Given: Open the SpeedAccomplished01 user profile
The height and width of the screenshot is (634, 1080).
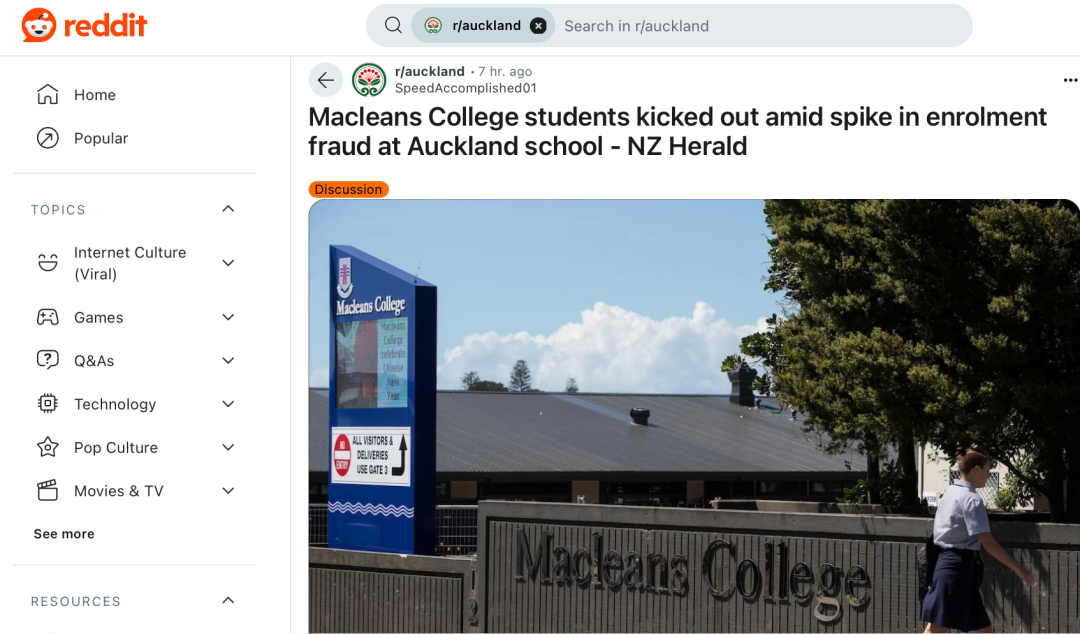Looking at the screenshot, I should pyautogui.click(x=465, y=88).
